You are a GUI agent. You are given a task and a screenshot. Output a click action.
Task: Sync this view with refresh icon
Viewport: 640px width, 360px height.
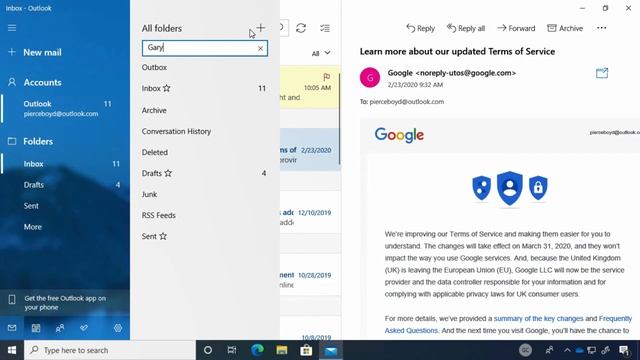click(x=301, y=28)
